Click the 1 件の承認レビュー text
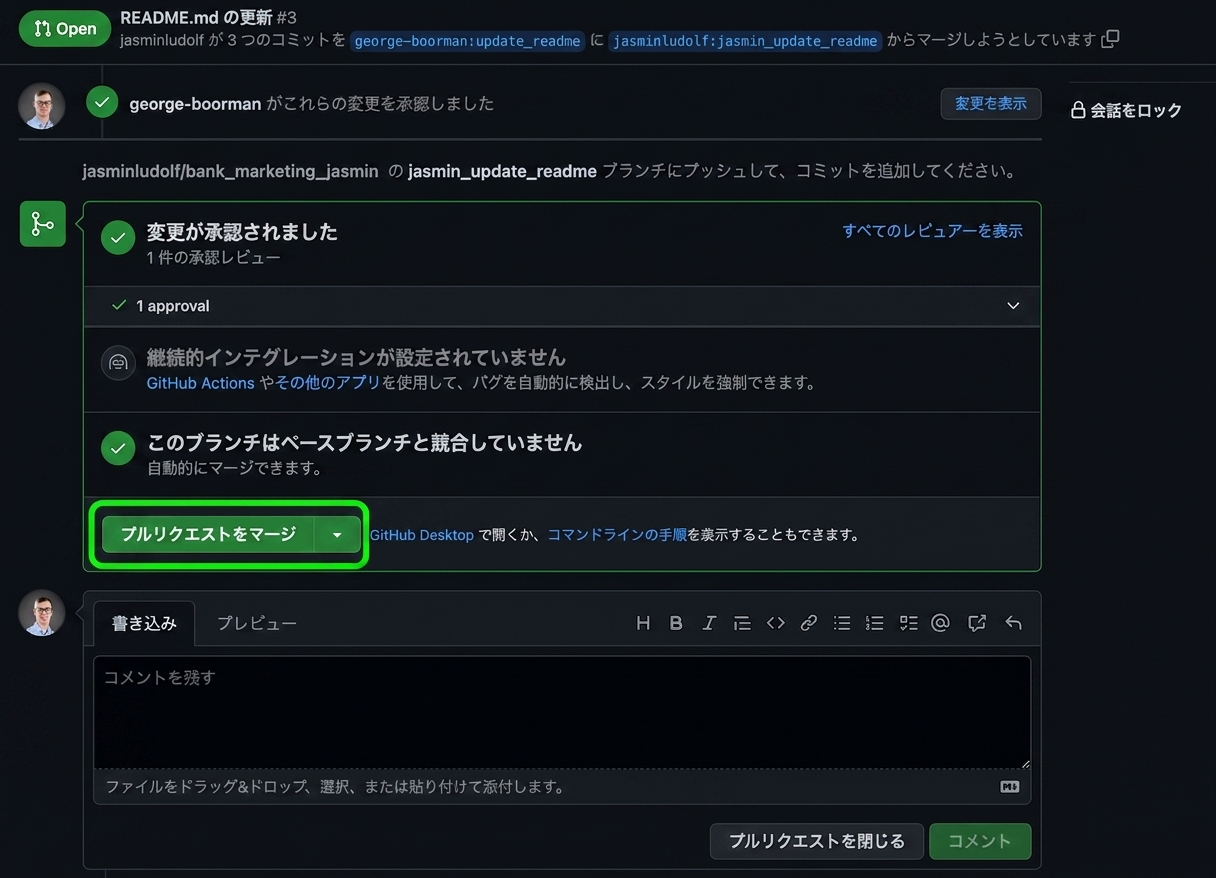Viewport: 1216px width, 878px height. (x=214, y=257)
